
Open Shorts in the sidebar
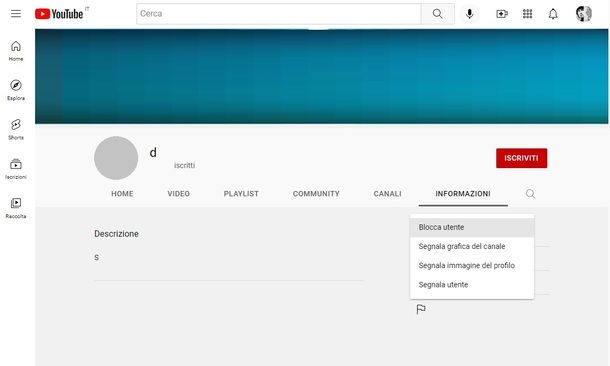(16, 130)
